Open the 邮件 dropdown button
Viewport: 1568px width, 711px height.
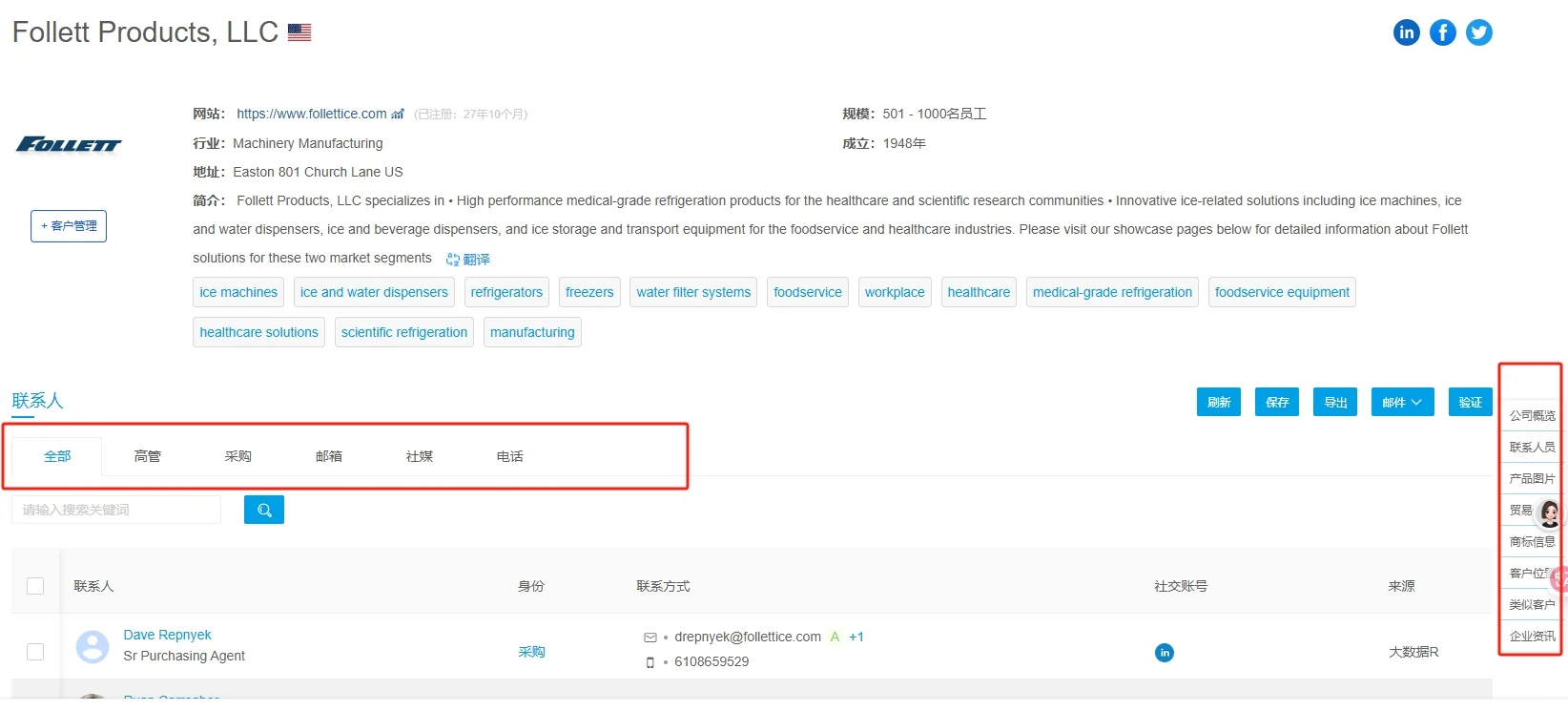coord(1402,402)
